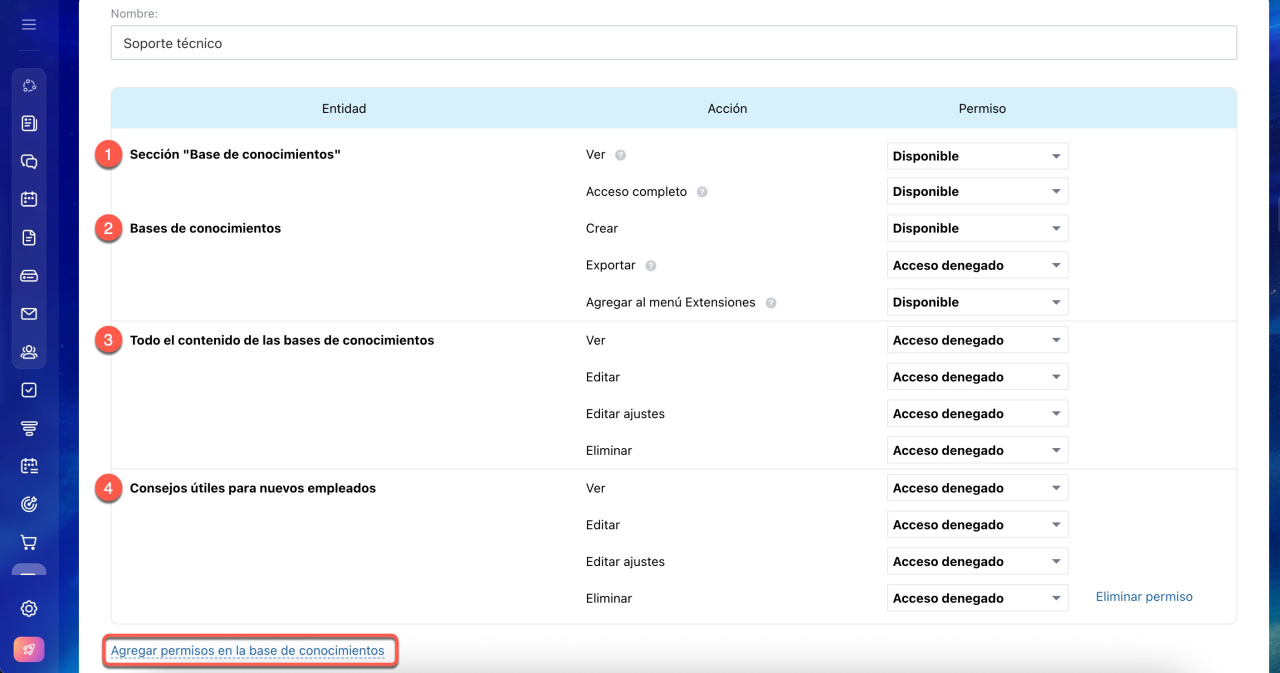Open Editar ajustes dropdown under Consejos útiles
1280x673 pixels.
click(977, 561)
